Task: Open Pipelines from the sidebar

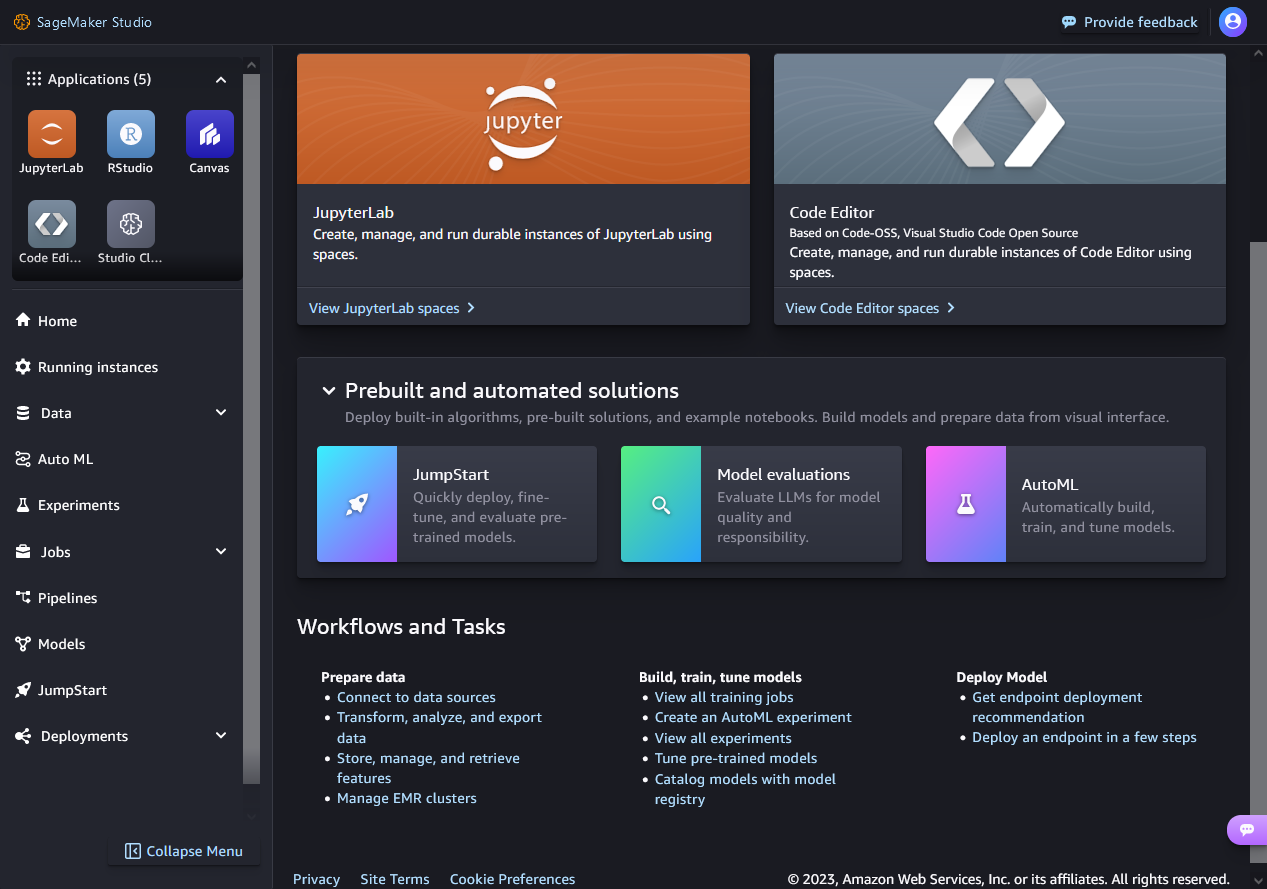Action: 67,598
